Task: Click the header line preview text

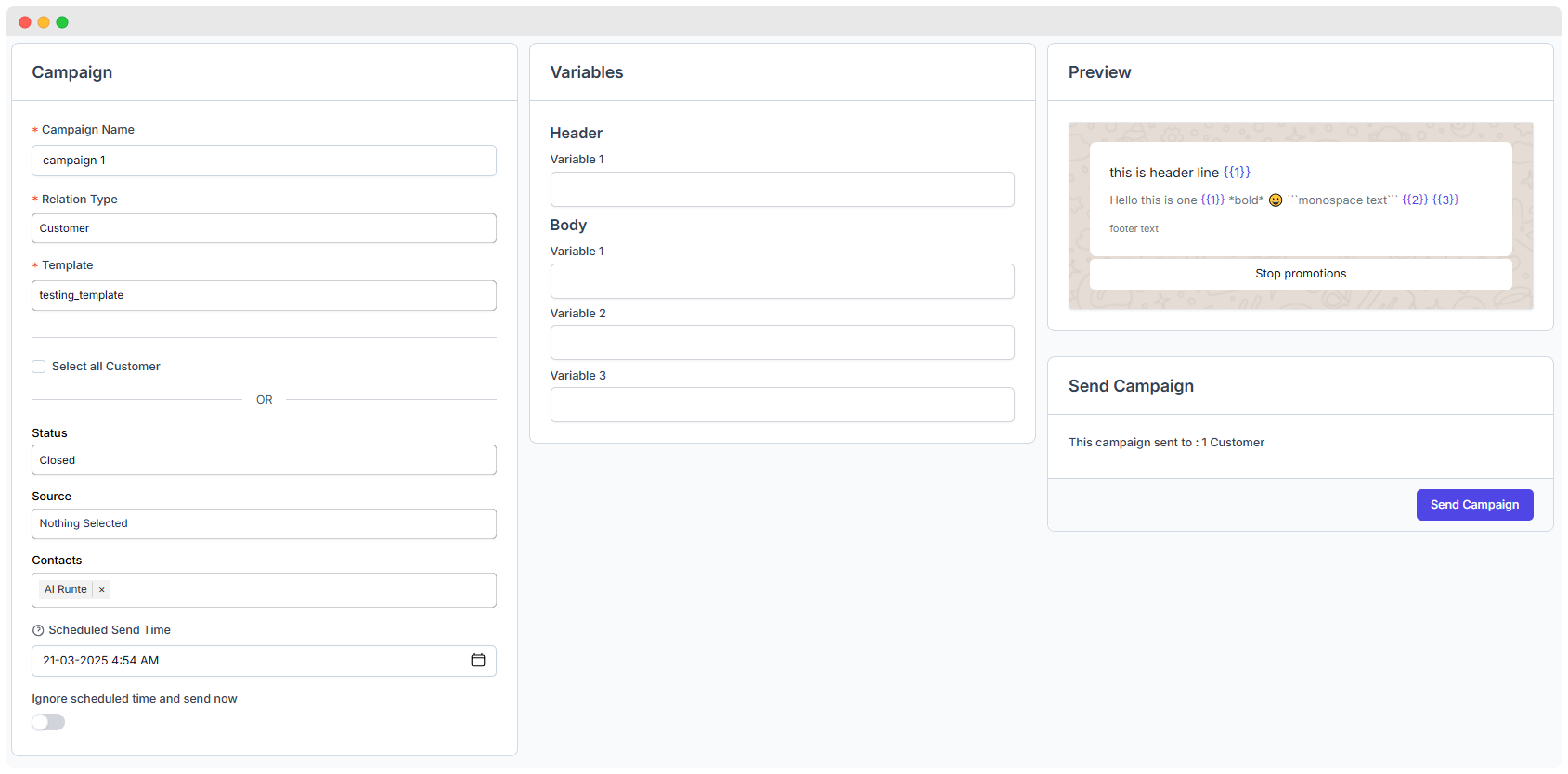Action: pyautogui.click(x=1180, y=173)
